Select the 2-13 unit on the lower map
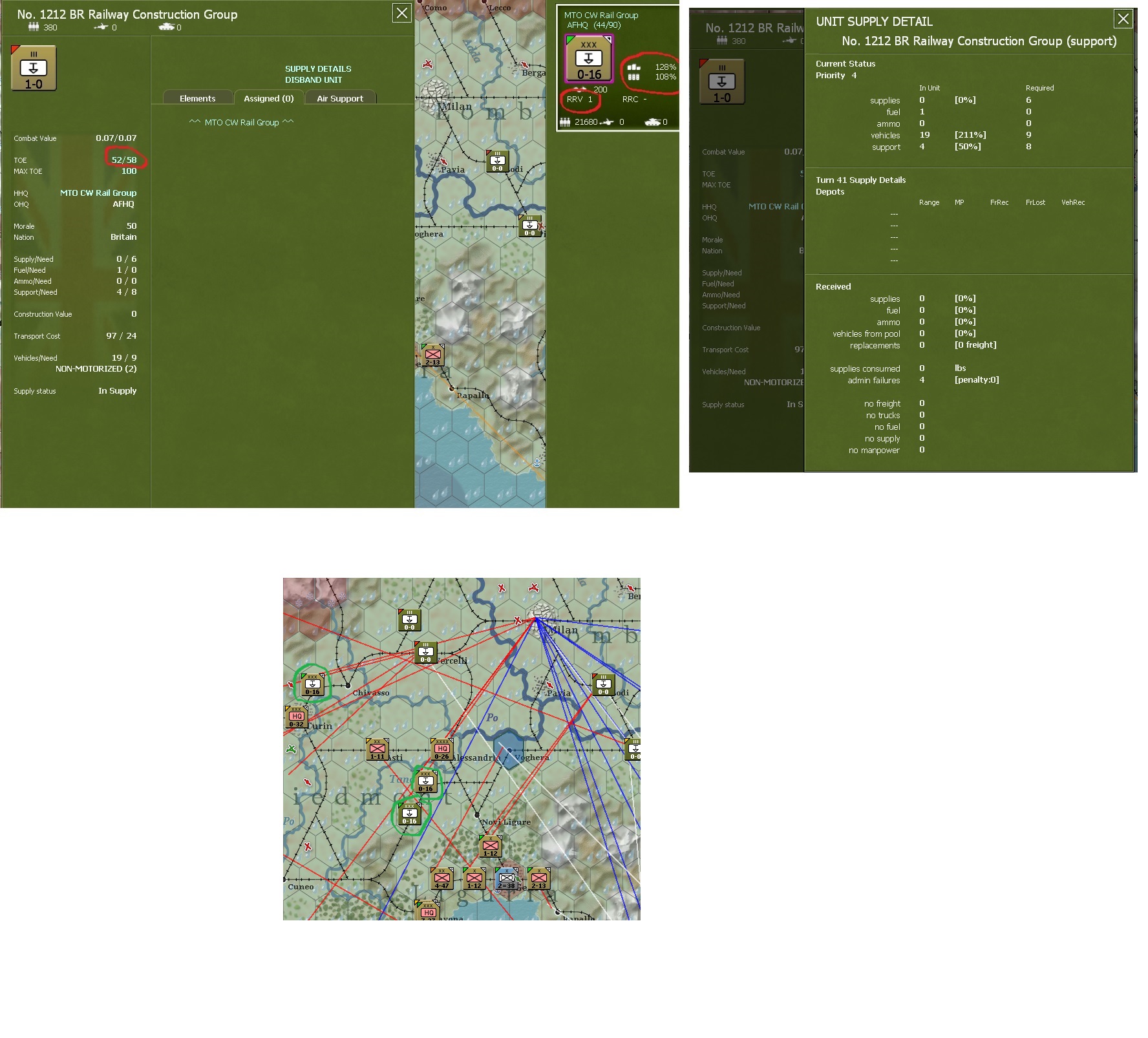Viewport: 1148px width, 1038px height. tap(538, 878)
